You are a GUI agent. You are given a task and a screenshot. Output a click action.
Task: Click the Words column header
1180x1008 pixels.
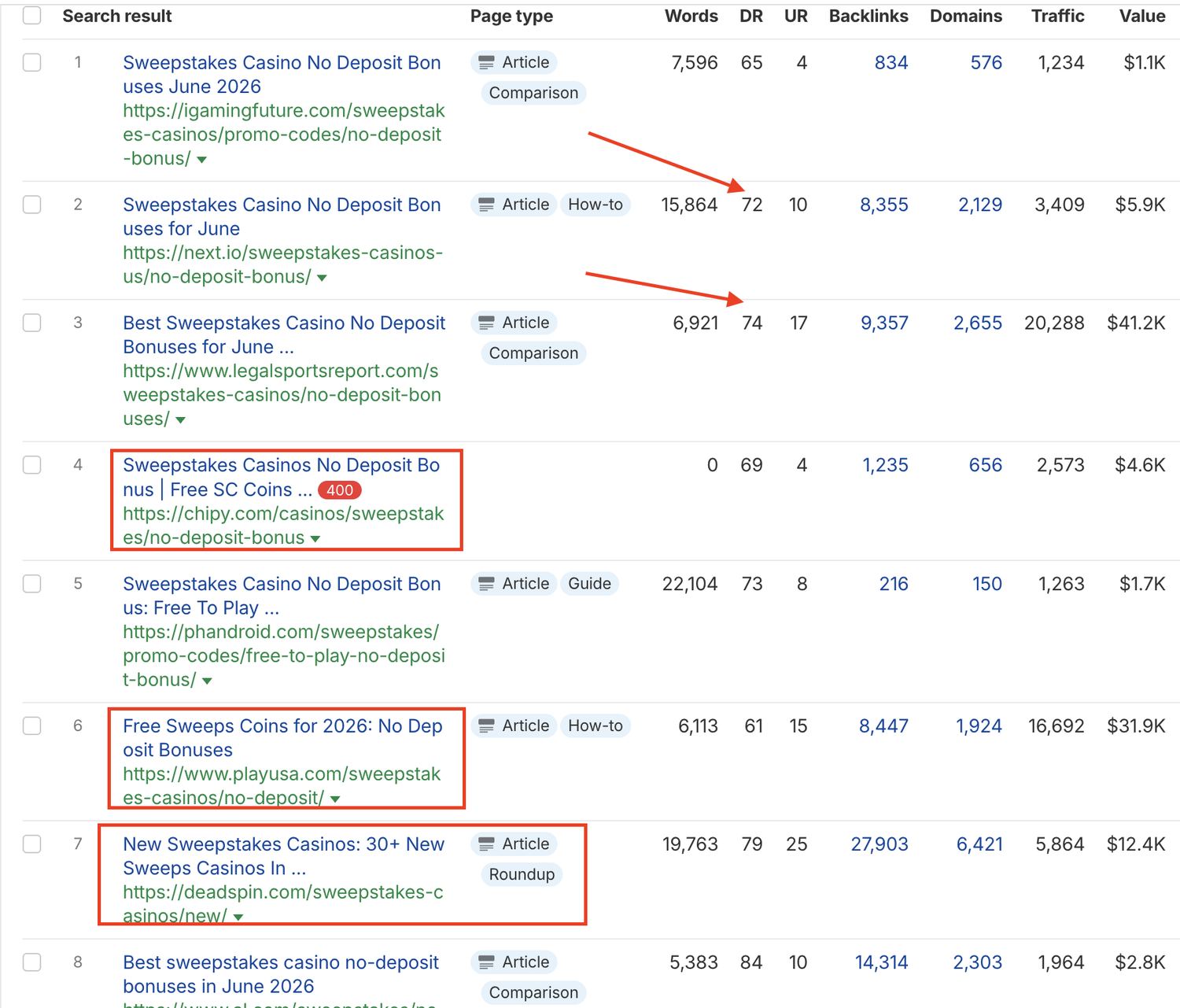[x=691, y=16]
